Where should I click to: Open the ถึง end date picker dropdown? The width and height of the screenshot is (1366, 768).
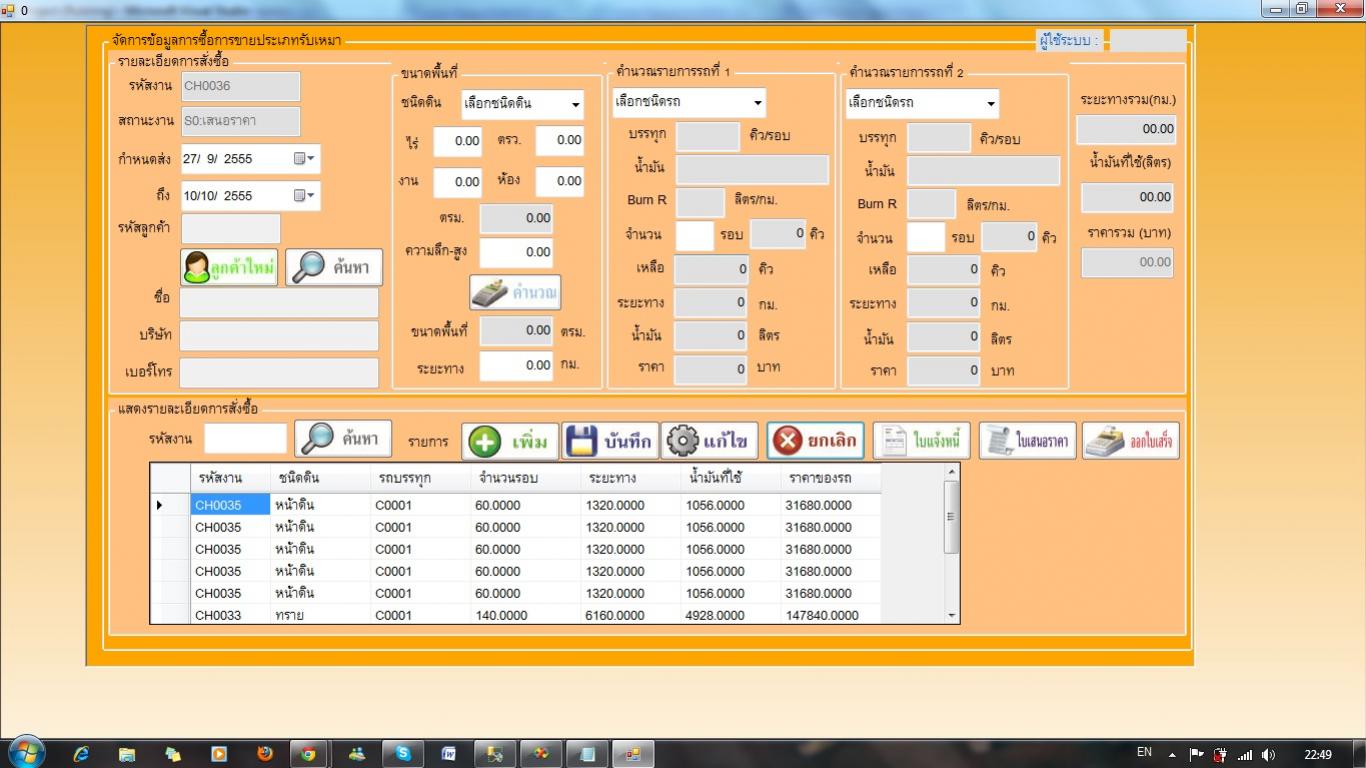click(304, 196)
